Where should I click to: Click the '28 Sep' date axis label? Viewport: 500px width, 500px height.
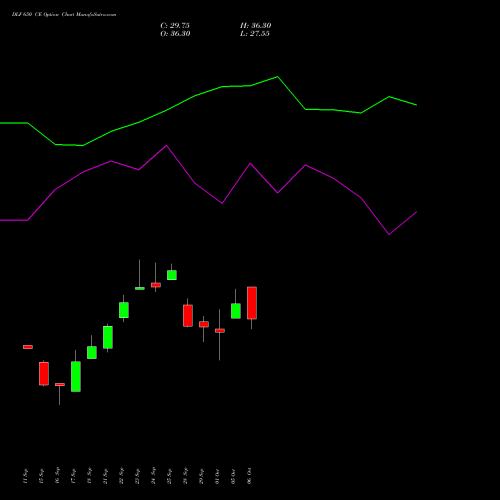(185, 476)
